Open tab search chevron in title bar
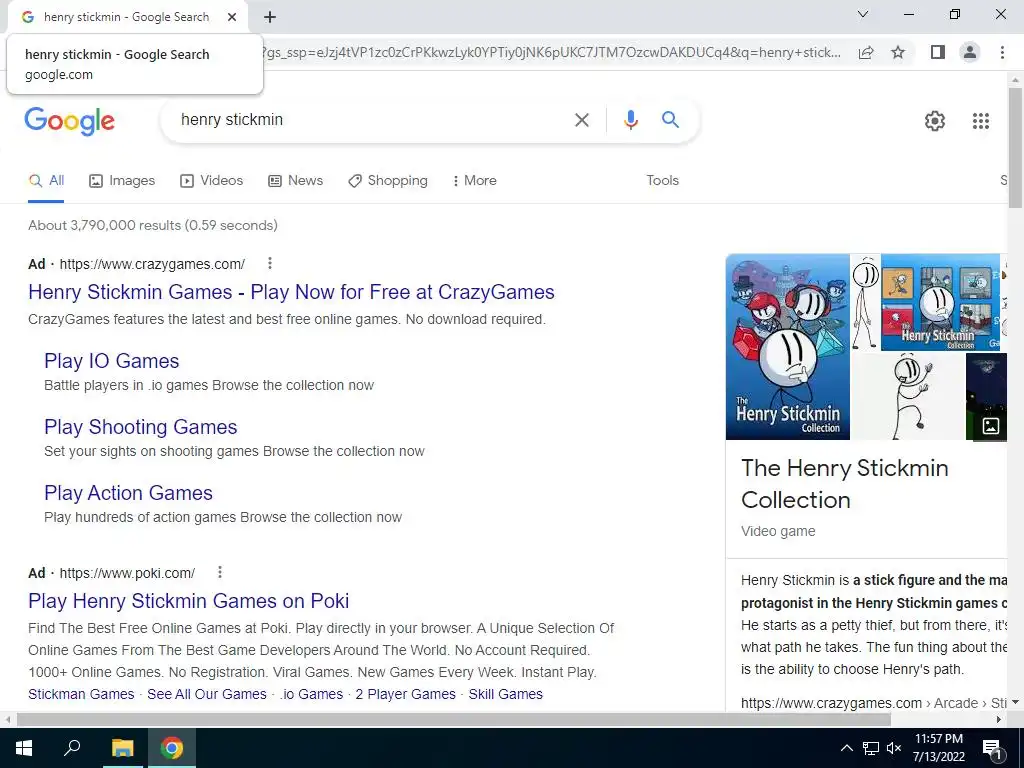Image resolution: width=1024 pixels, height=768 pixels. [x=863, y=14]
